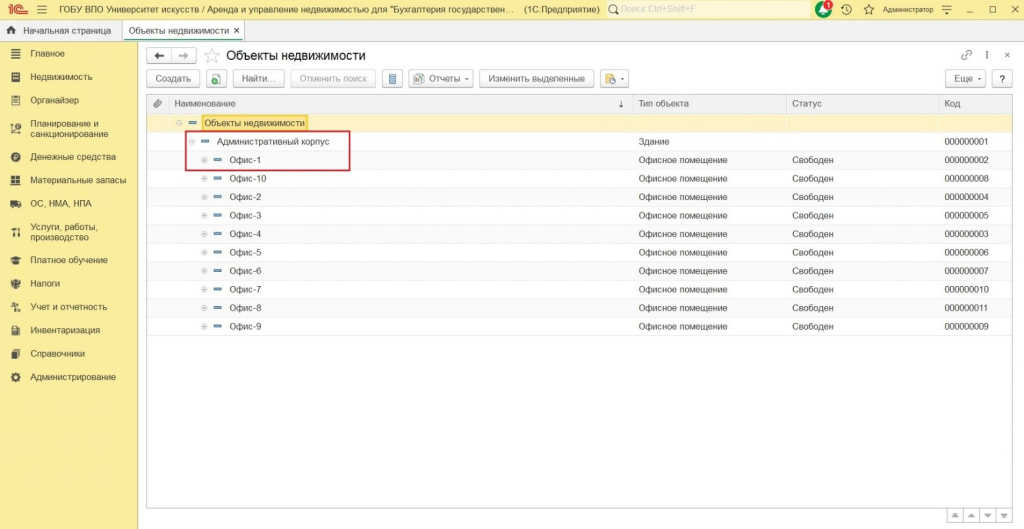Jump to list end with bottom-right arrow

tap(1004, 516)
